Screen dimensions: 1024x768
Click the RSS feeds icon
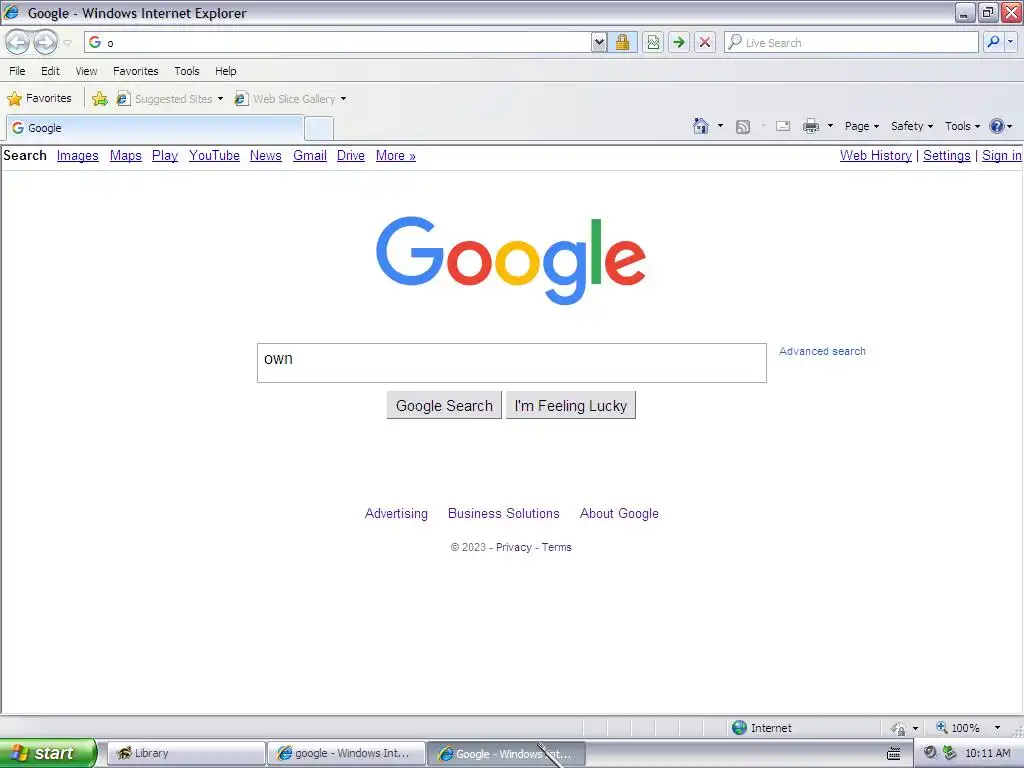743,127
